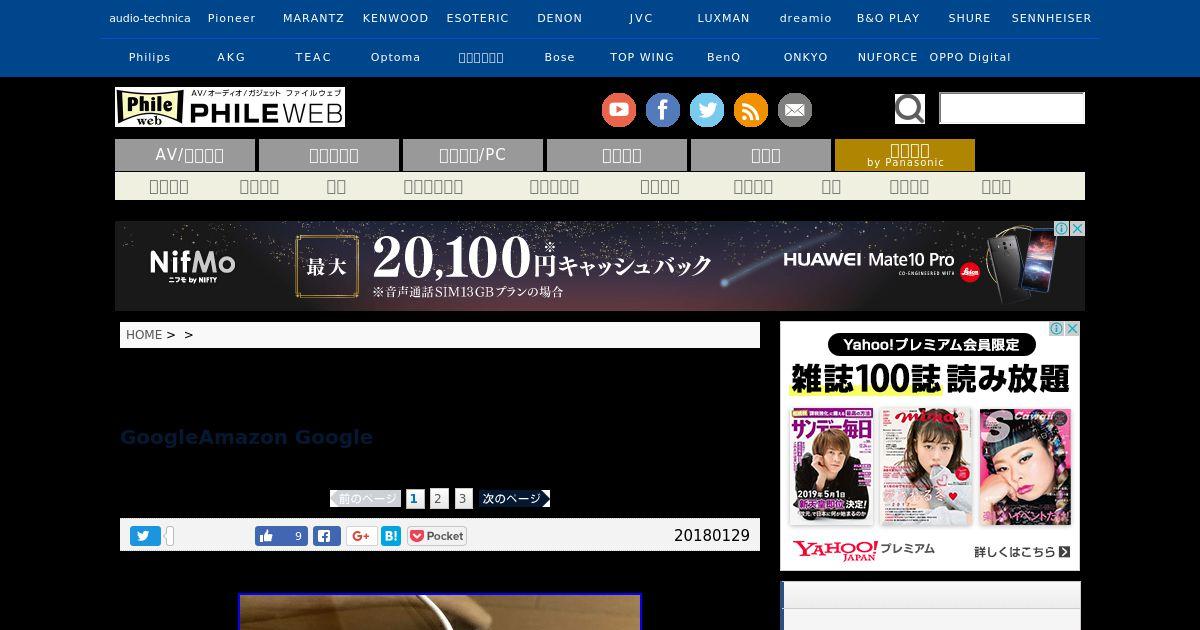Open the B&O PLAY brand link
1200x630 pixels.
(888, 18)
